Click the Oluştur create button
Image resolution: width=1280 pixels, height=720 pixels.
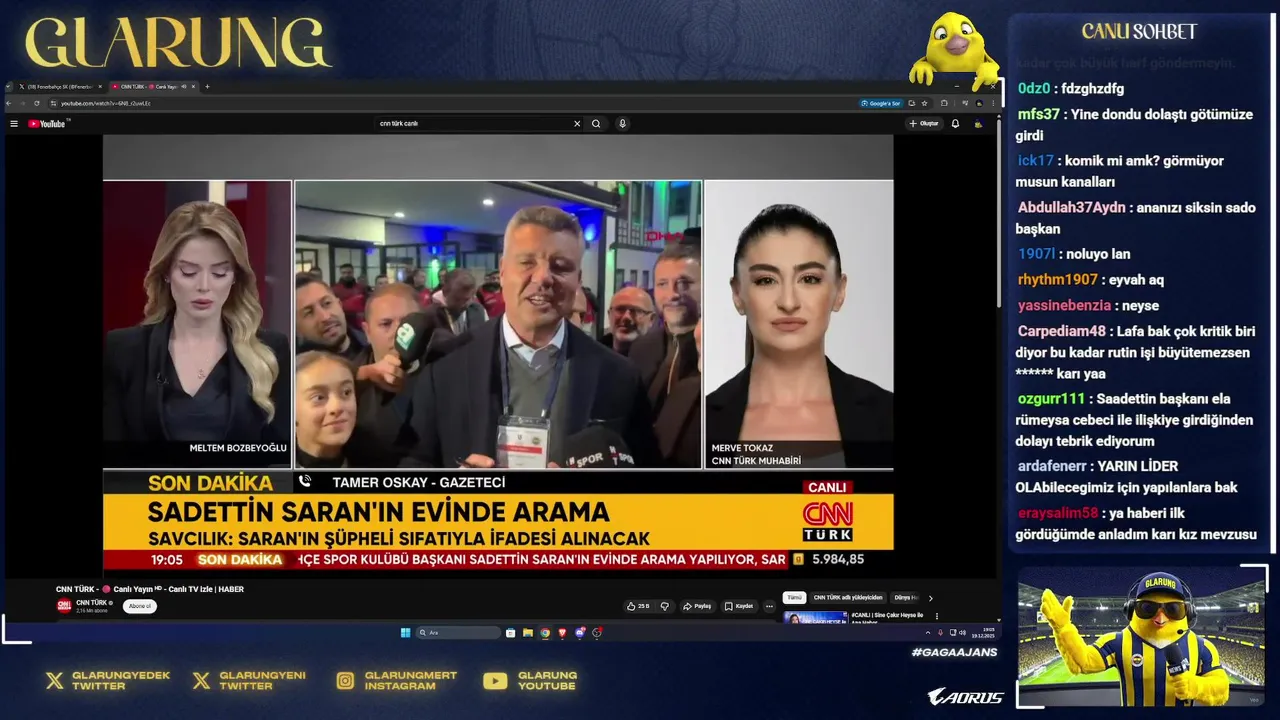tap(924, 124)
